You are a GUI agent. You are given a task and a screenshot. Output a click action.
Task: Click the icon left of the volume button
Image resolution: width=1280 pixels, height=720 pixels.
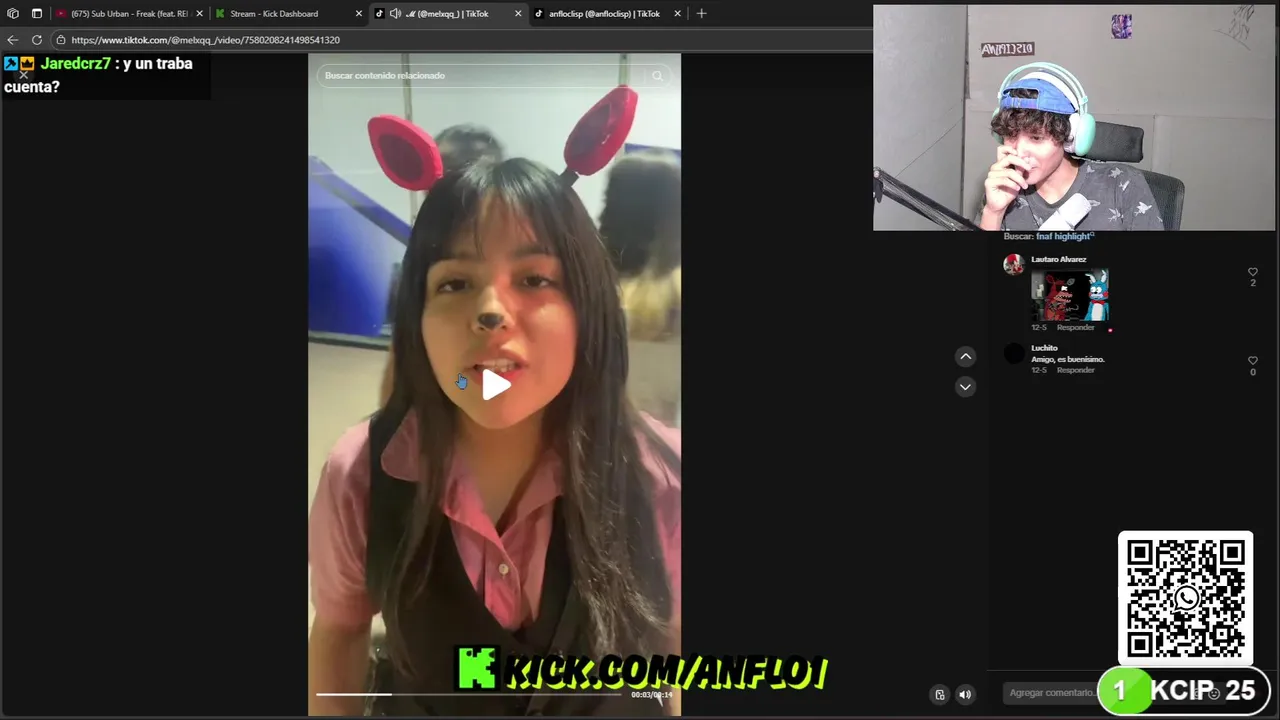pos(939,694)
